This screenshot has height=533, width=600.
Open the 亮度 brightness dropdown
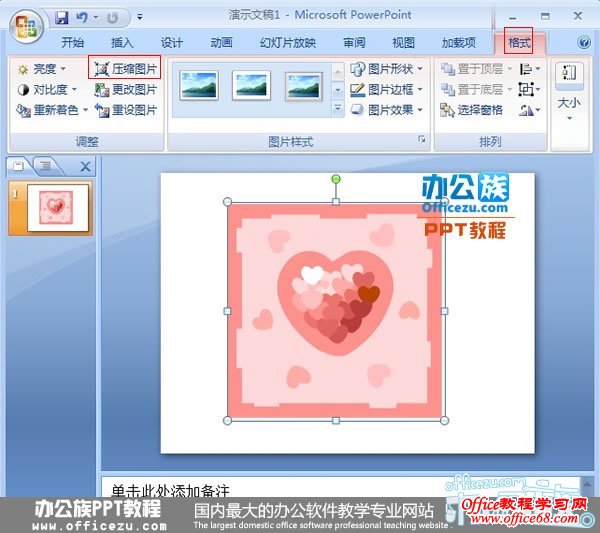coord(41,69)
